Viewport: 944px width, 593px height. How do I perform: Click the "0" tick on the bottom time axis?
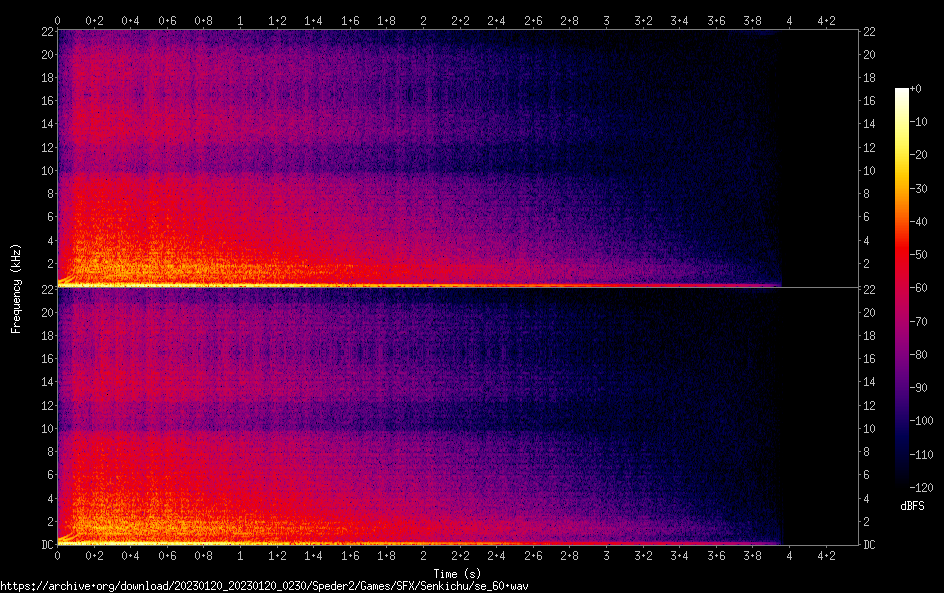58,556
